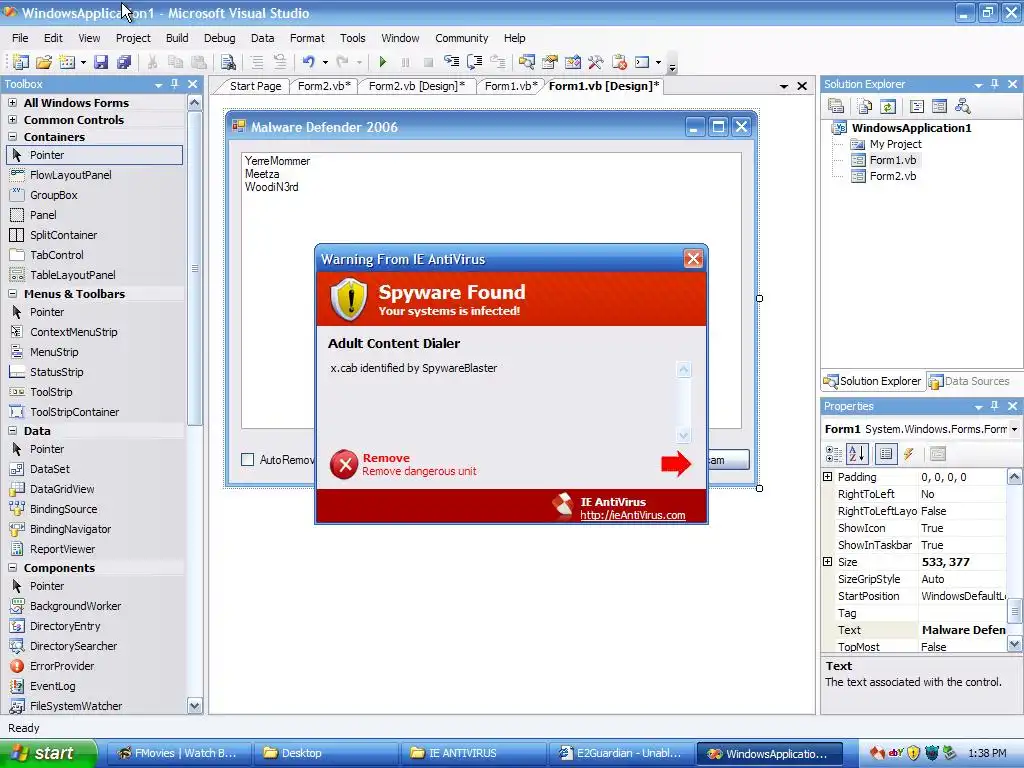
Task: Pin the Toolbox panel with auto-hide pushpin
Action: coord(174,84)
